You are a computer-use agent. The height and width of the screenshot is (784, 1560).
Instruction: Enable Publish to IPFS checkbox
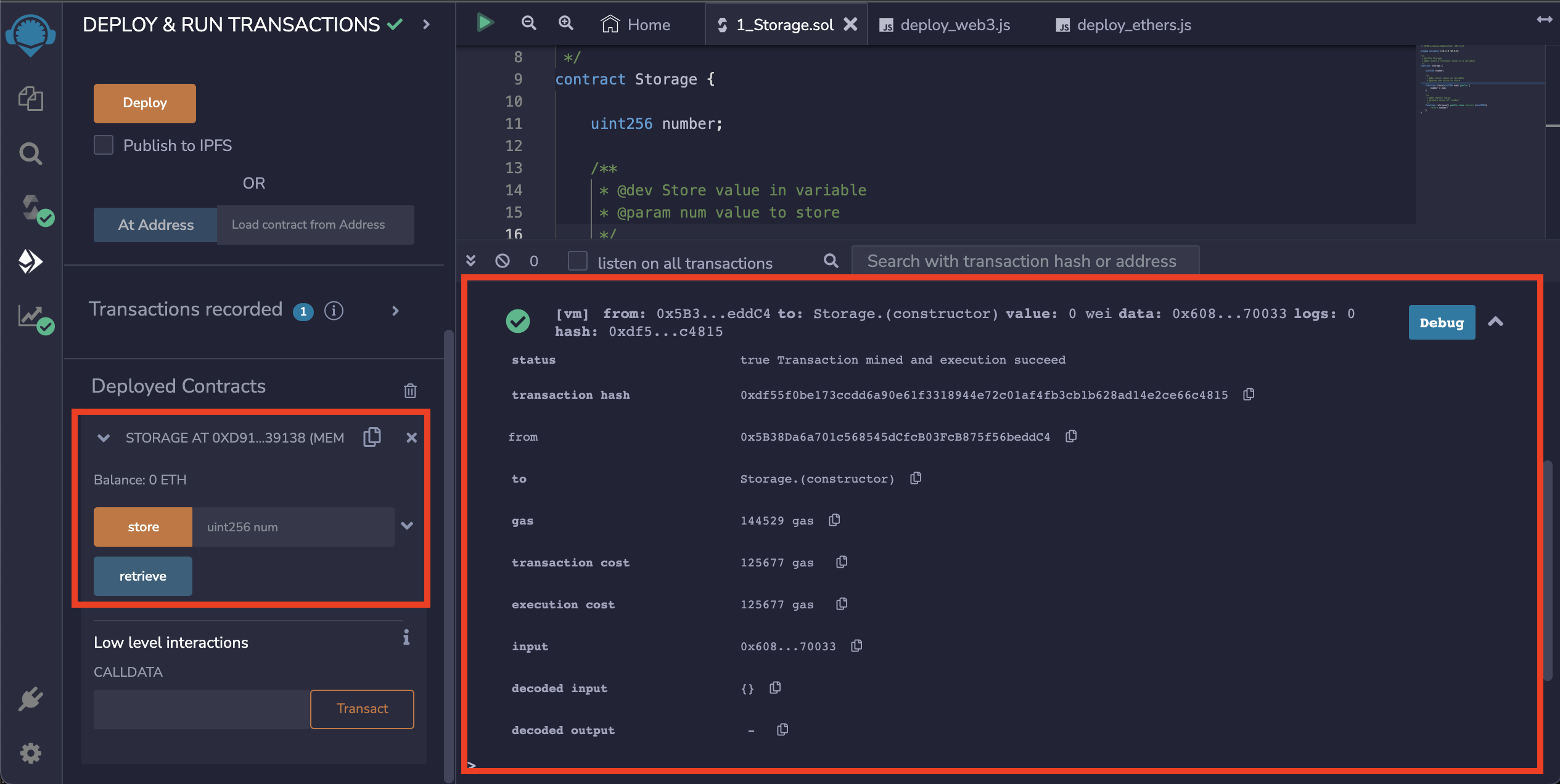(104, 145)
